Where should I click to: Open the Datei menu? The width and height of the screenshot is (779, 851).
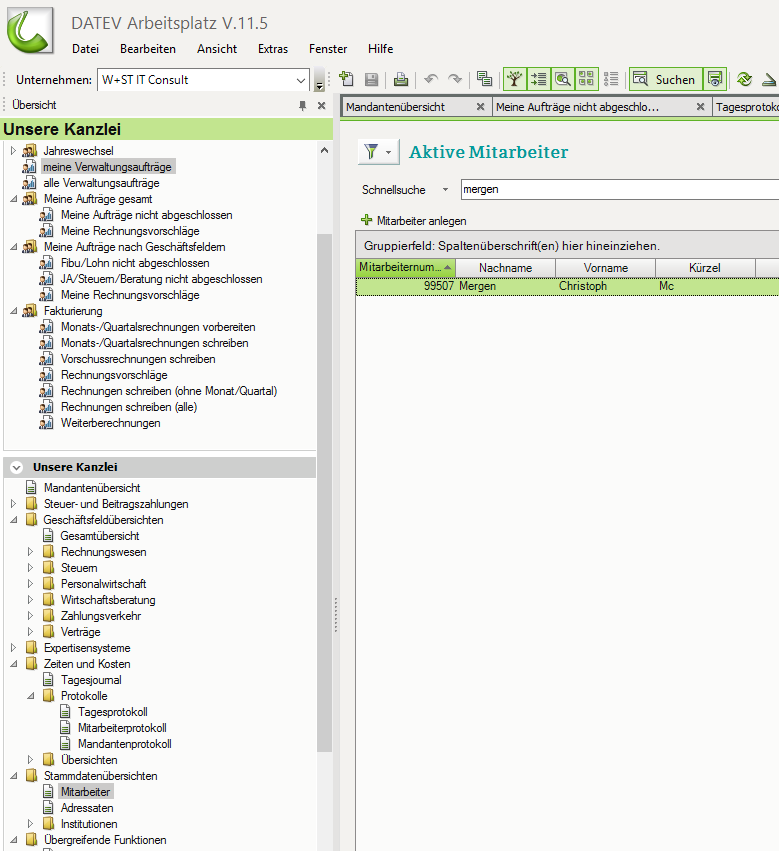[85, 49]
